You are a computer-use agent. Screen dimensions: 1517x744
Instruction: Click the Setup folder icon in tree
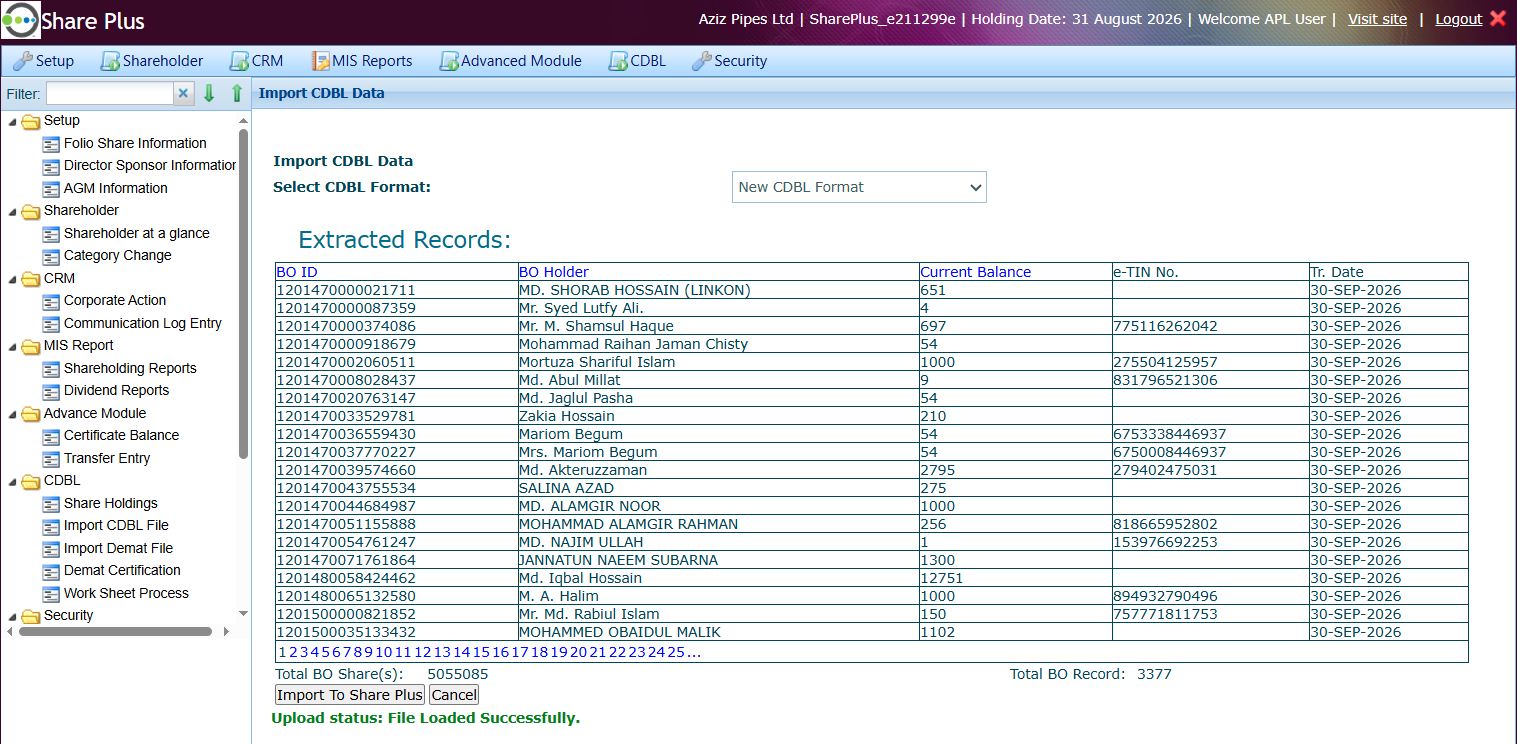pos(31,121)
